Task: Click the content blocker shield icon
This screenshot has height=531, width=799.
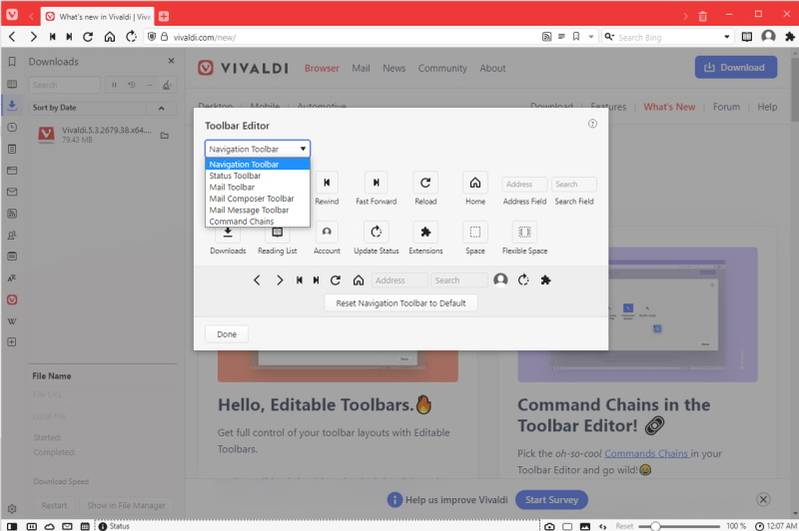Action: coord(152,37)
